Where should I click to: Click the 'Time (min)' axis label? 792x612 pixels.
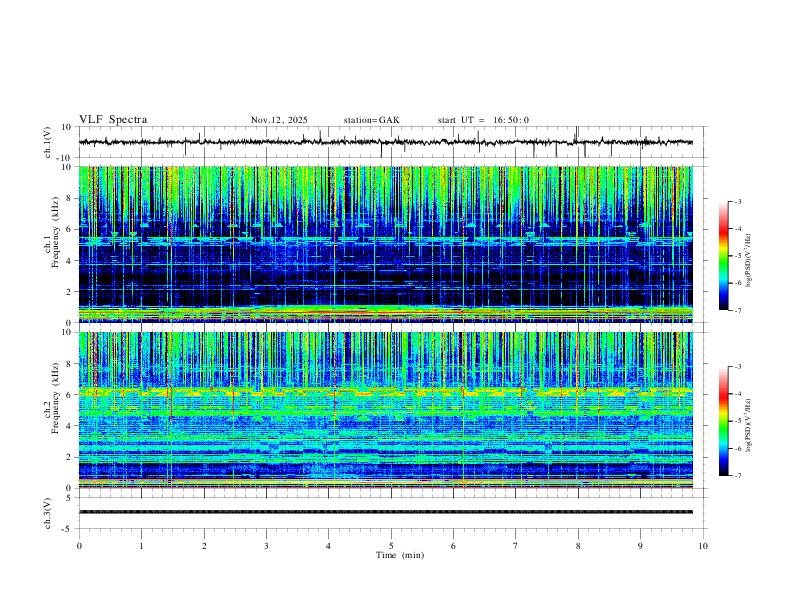(400, 555)
